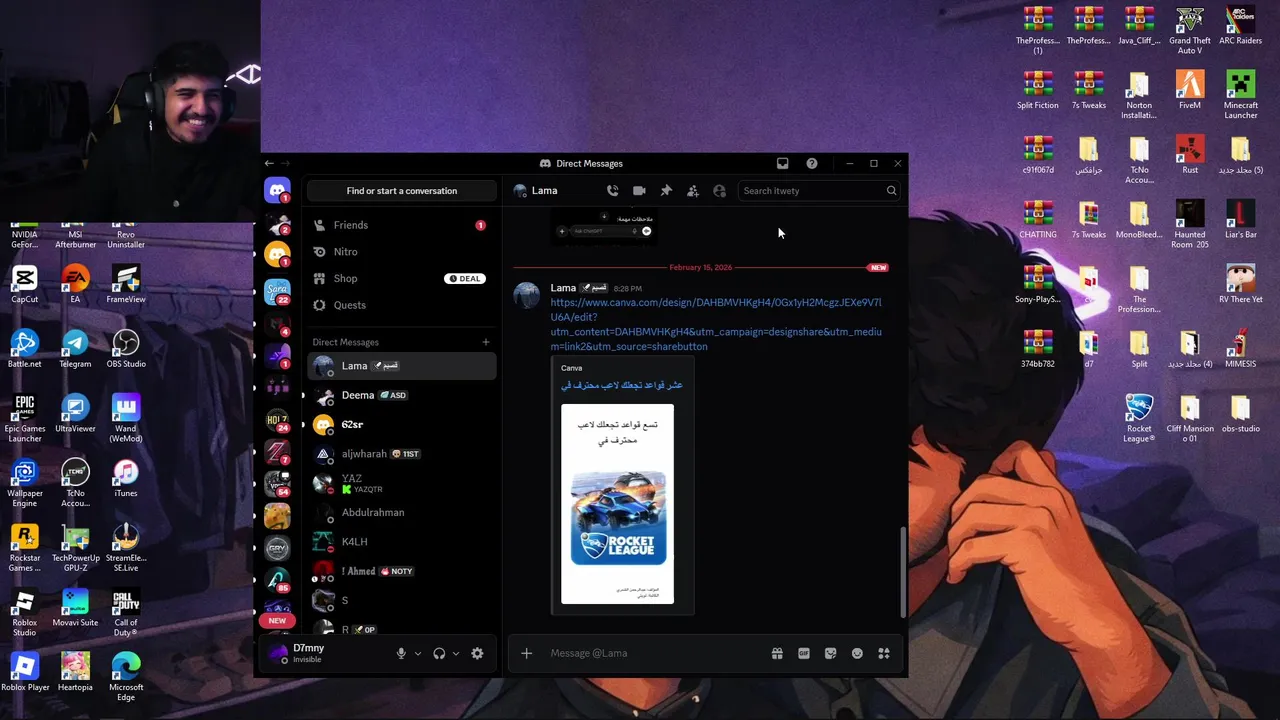Screen dimensions: 1280x720
Task: Open Minecraft Launcher desktop icon
Action: coord(1241,95)
